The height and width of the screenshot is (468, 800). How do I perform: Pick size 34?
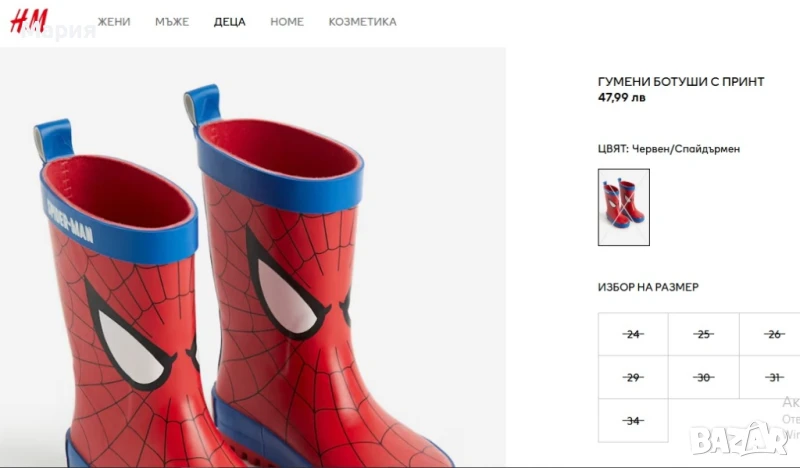point(632,421)
